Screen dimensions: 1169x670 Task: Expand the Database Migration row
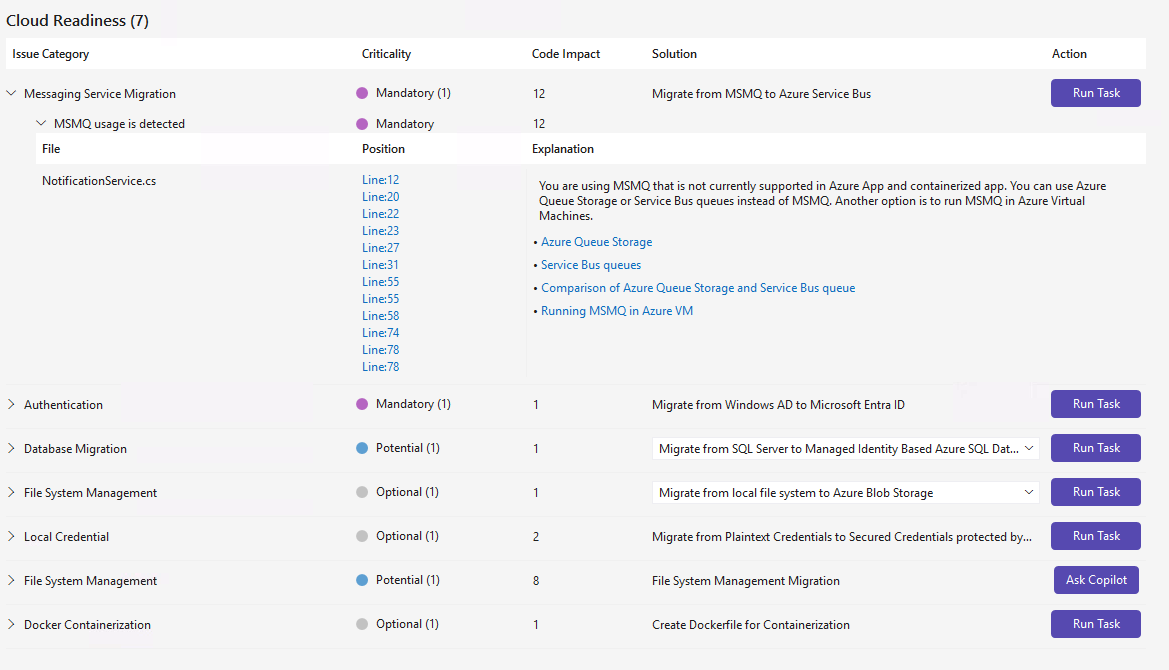11,448
